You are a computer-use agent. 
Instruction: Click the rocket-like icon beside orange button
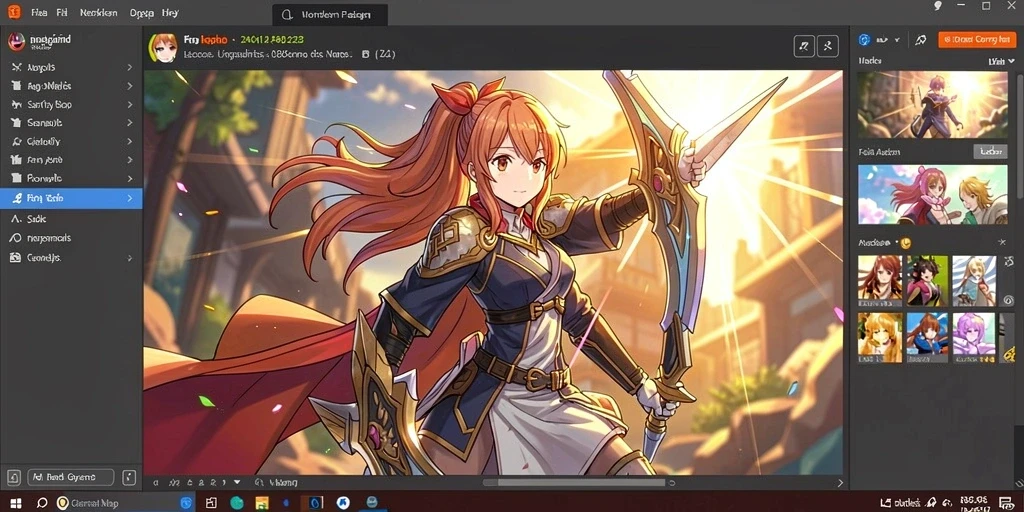921,40
